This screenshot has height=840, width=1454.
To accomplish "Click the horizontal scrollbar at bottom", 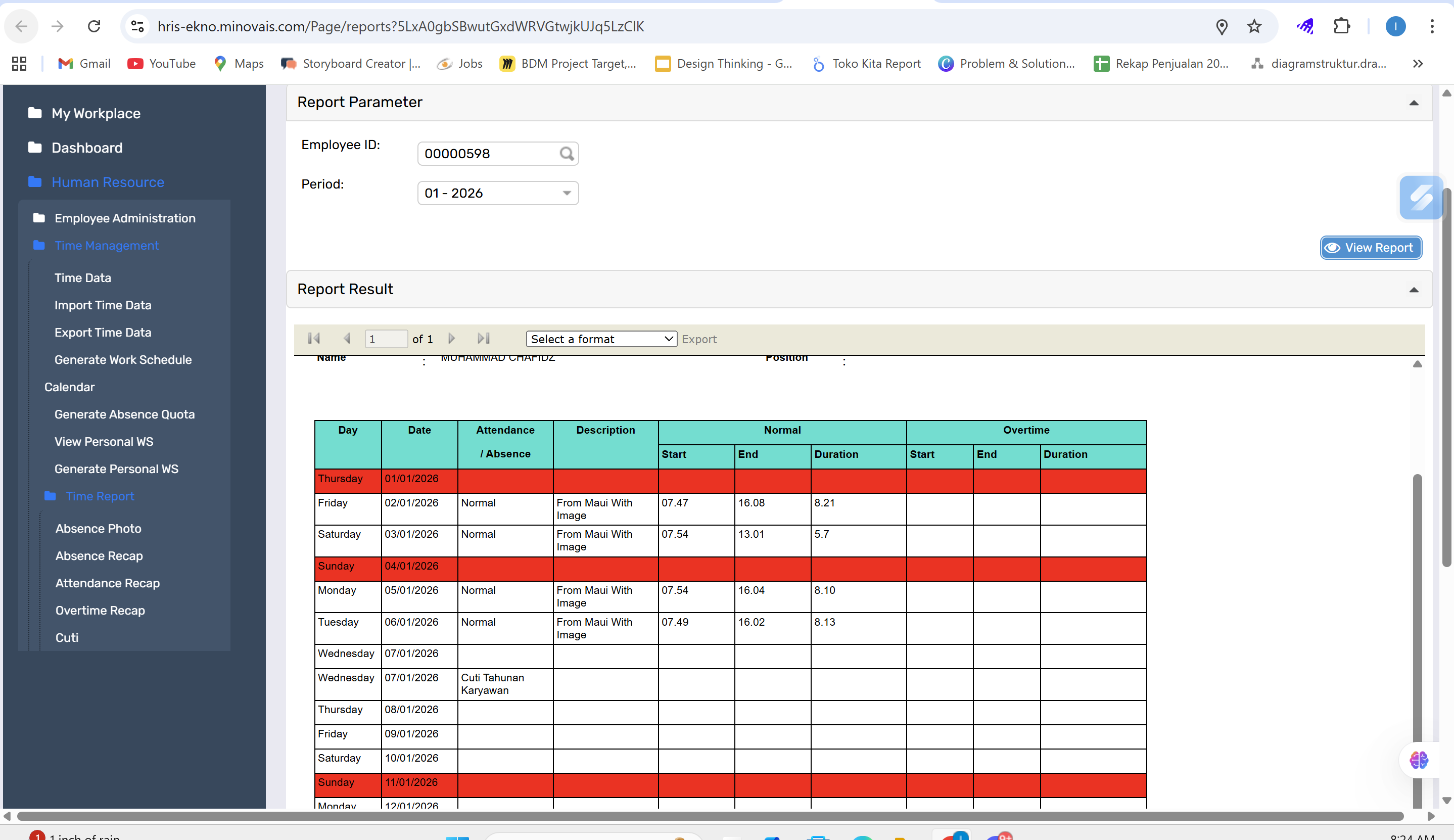I will coord(710,816).
